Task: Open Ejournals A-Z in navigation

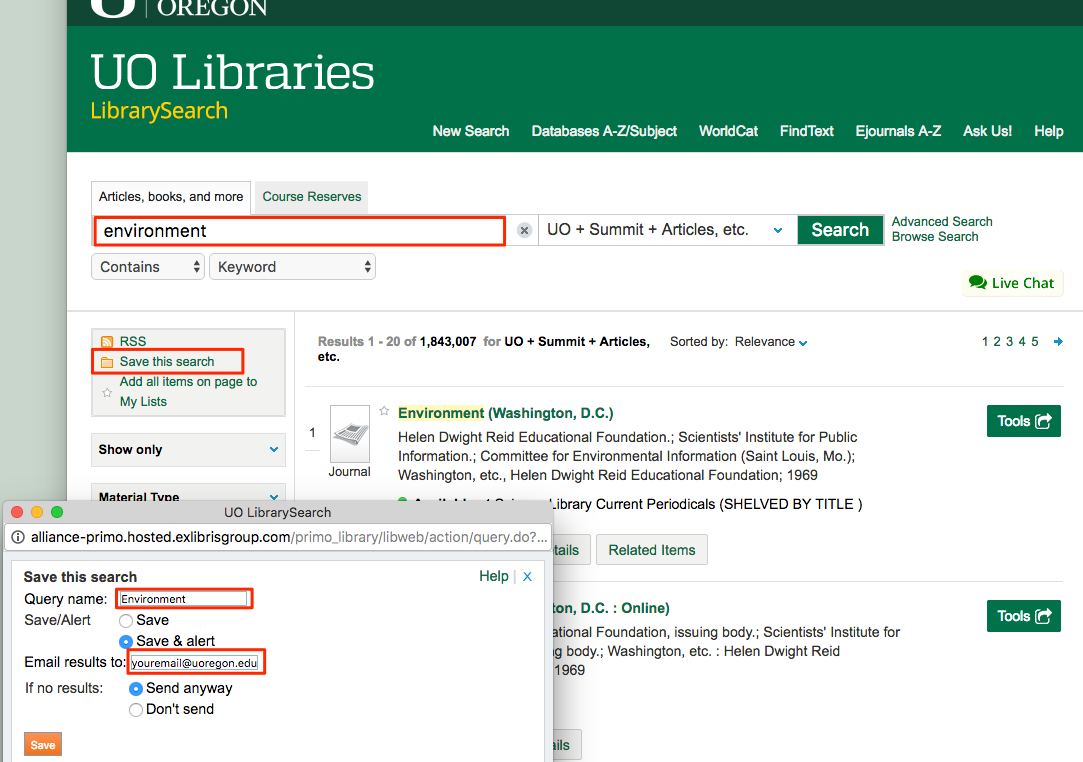Action: pos(899,131)
